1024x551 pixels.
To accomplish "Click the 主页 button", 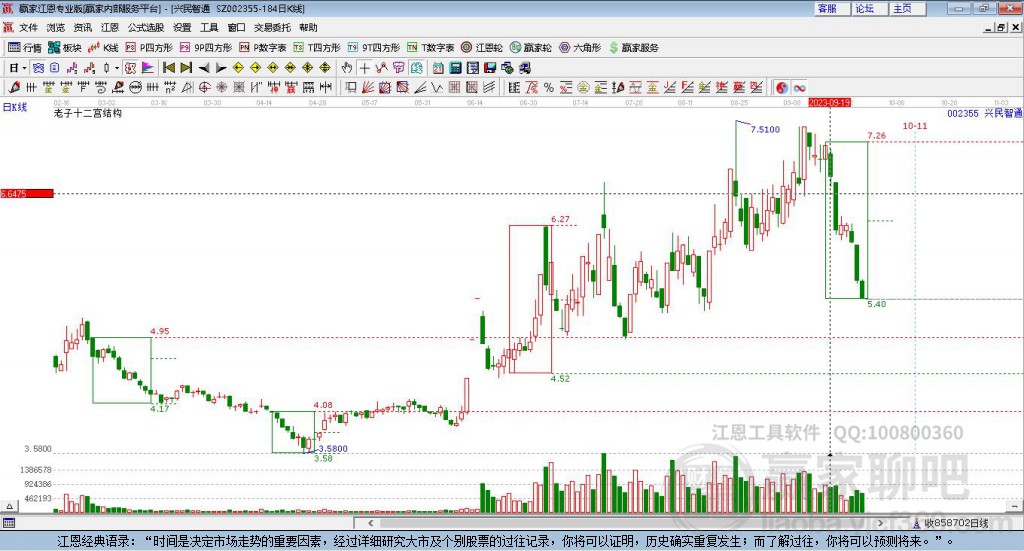I will tap(907, 8).
